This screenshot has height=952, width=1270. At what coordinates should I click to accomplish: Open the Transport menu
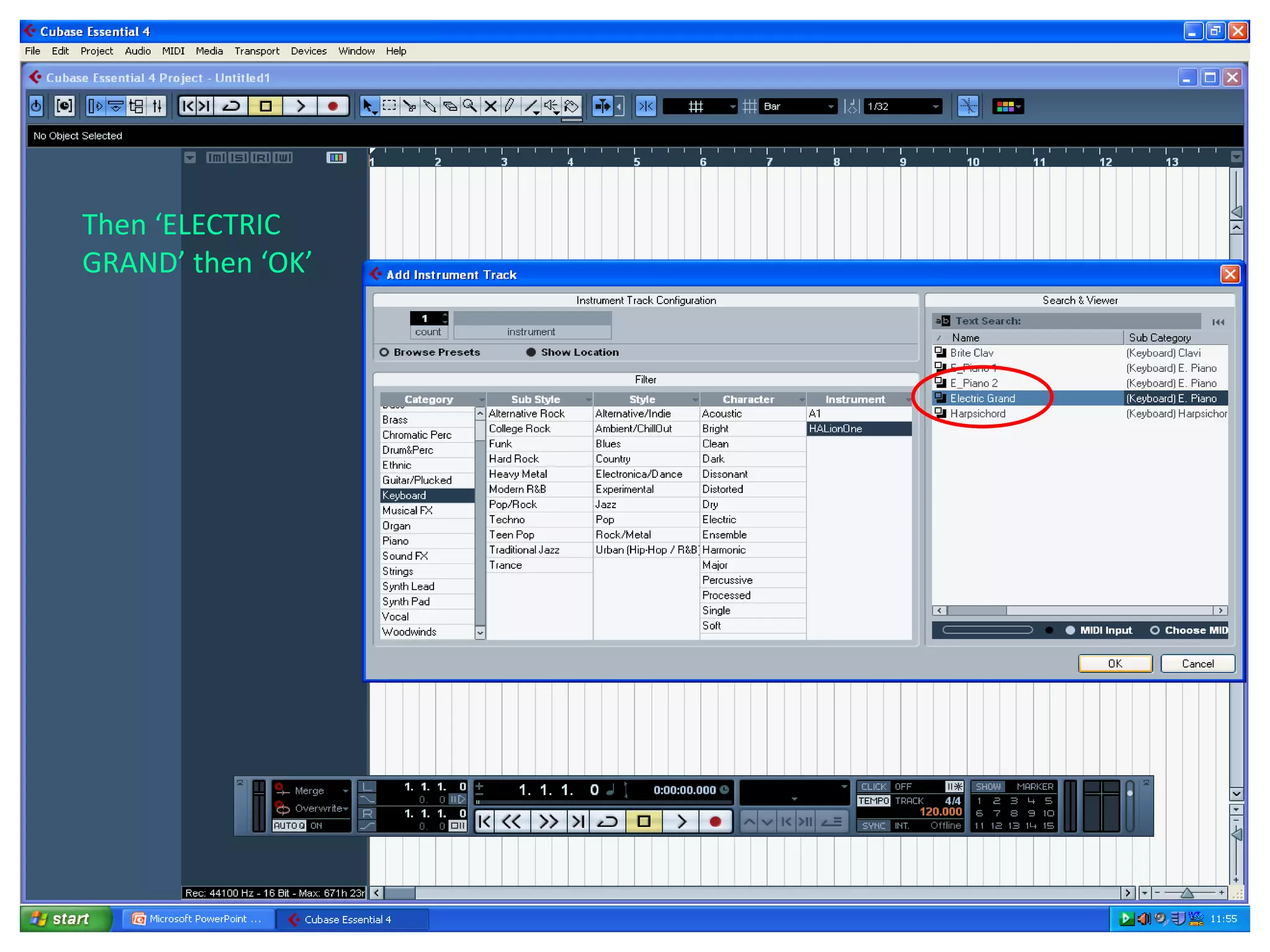tap(257, 51)
